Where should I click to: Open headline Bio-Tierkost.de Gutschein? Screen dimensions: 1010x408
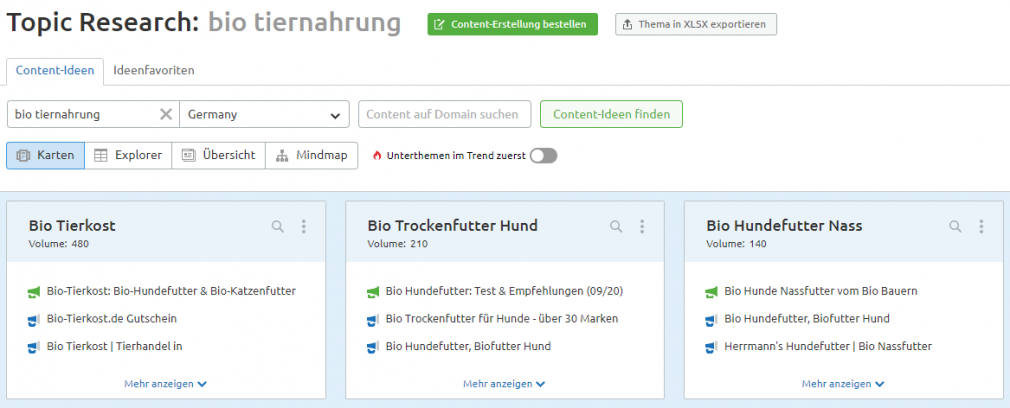click(111, 318)
